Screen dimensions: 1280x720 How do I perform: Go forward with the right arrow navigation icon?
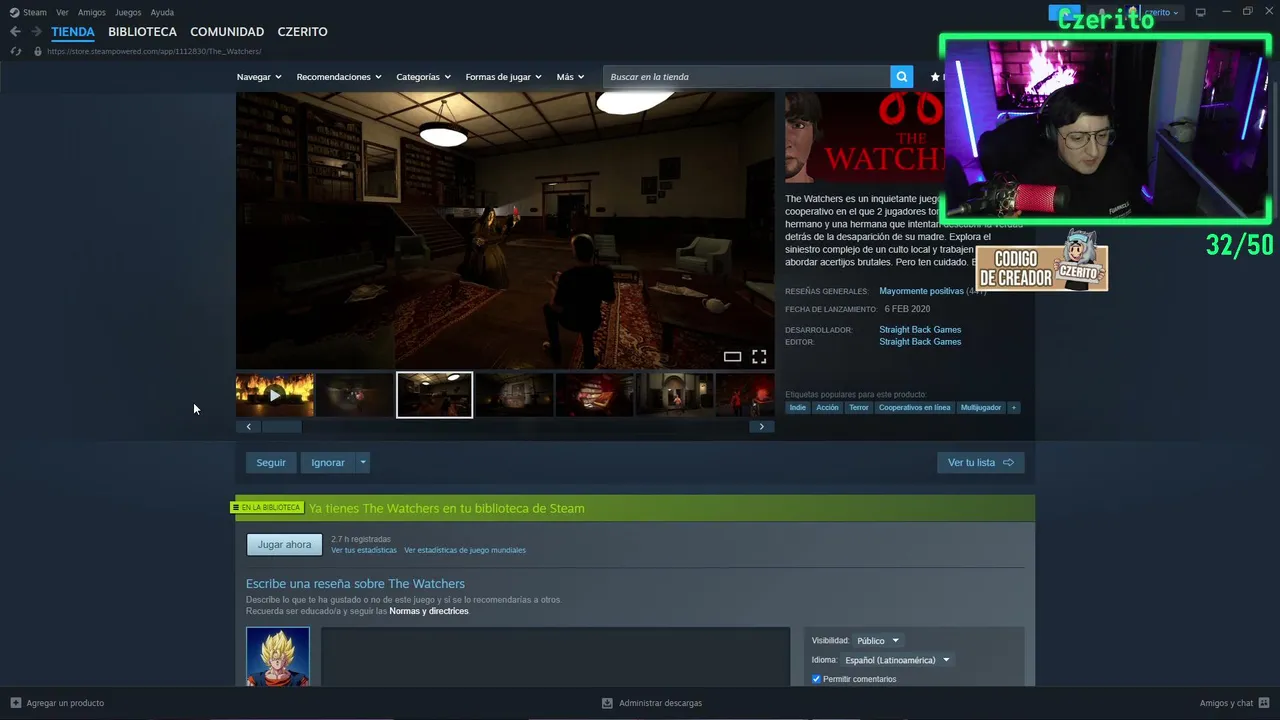[x=37, y=31]
